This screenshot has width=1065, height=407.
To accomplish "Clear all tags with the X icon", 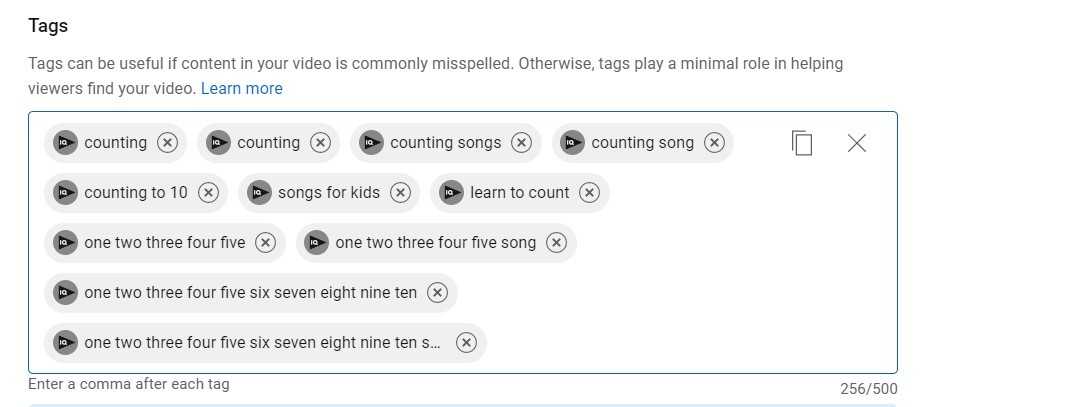I will (856, 143).
